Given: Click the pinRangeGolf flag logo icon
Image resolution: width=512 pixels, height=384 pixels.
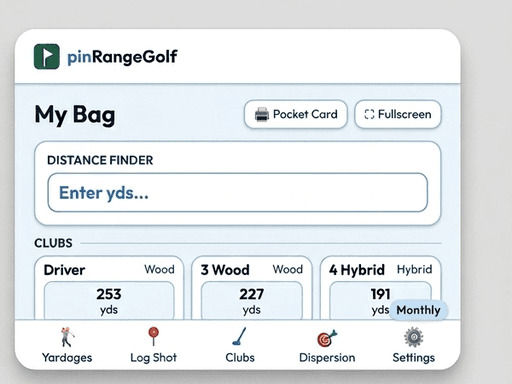Looking at the screenshot, I should point(47,56).
